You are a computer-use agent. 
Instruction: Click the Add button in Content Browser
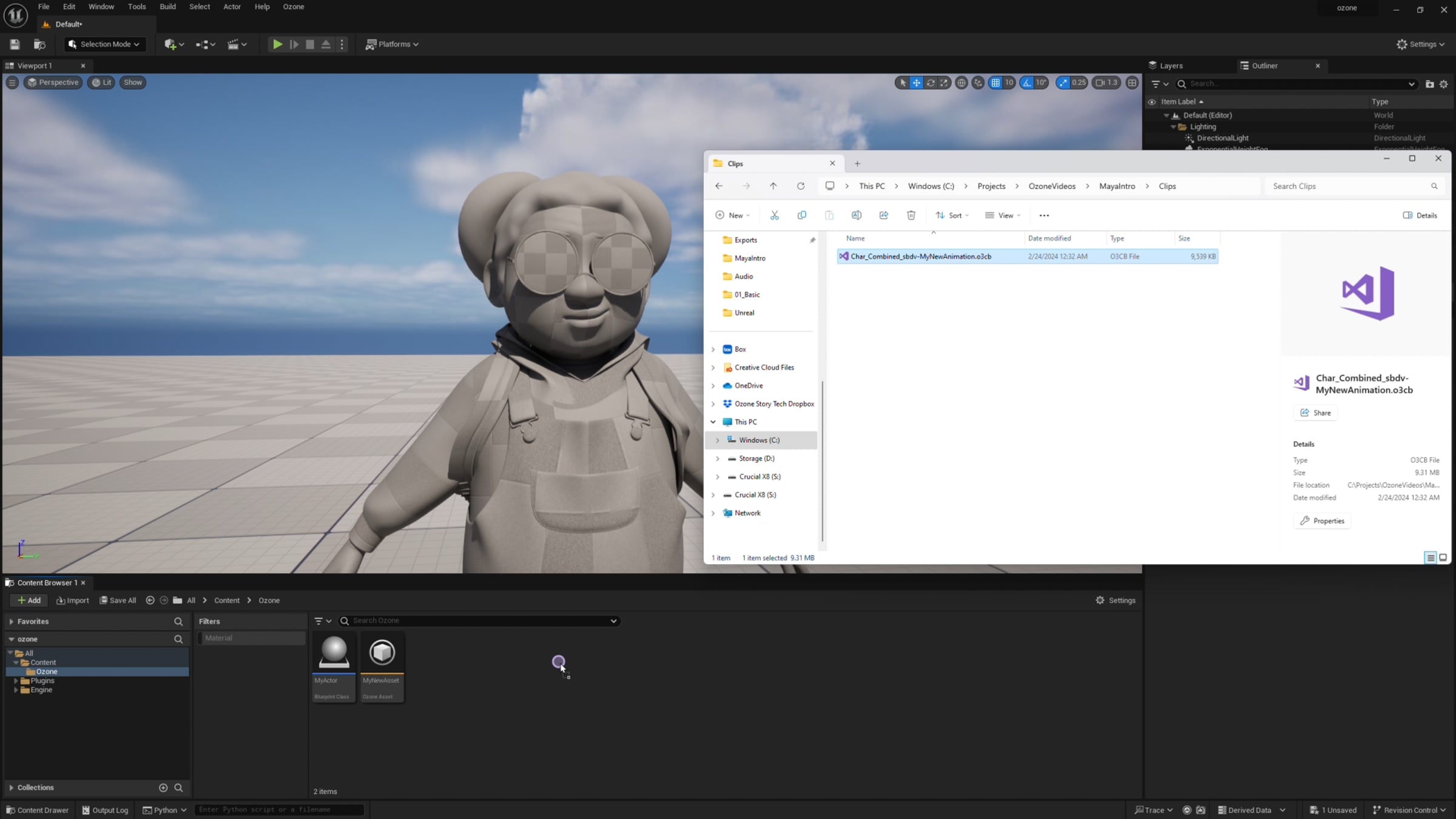tap(29, 600)
